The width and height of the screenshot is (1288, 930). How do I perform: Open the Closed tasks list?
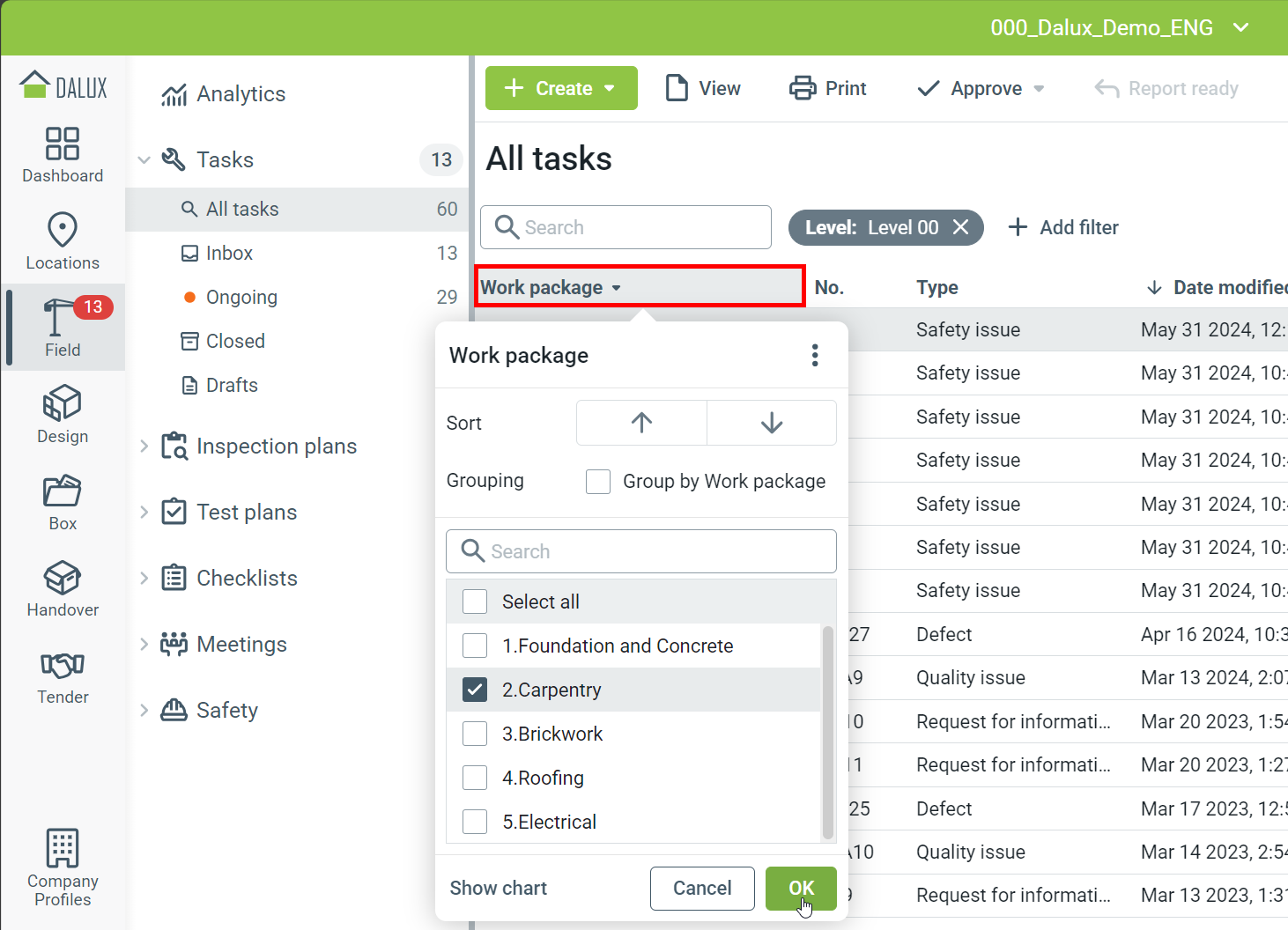coord(234,342)
